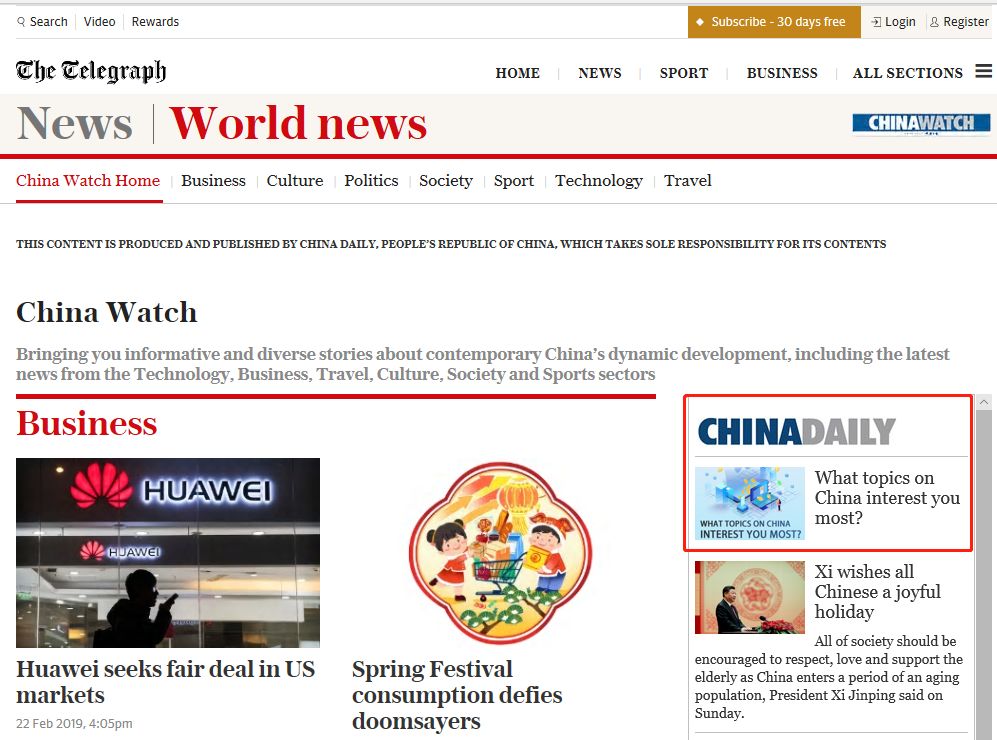Open the topics survey thumbnail
Screen dimensions: 997x740
point(750,504)
